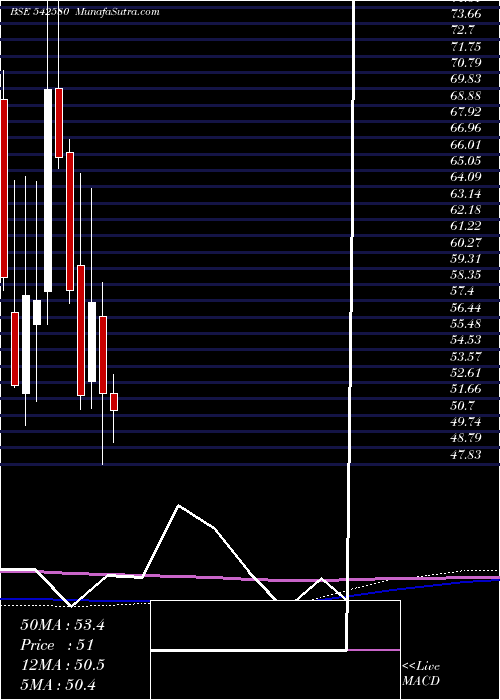Click the last small red candlestick

click(114, 402)
